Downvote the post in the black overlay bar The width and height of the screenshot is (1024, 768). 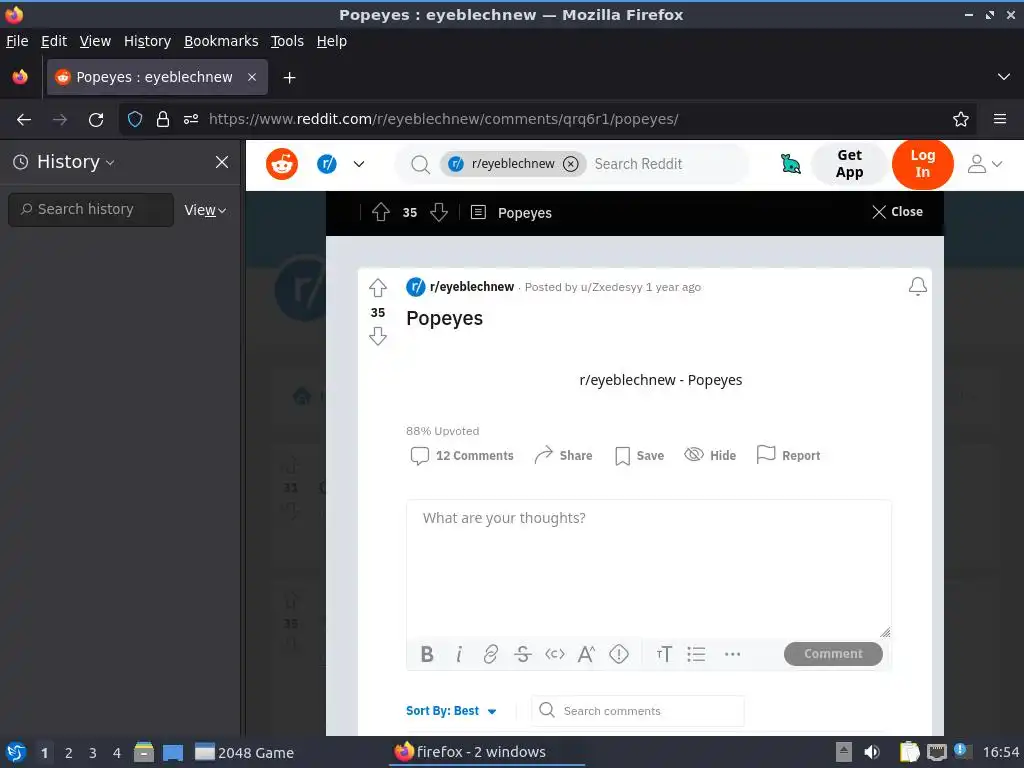click(x=439, y=212)
